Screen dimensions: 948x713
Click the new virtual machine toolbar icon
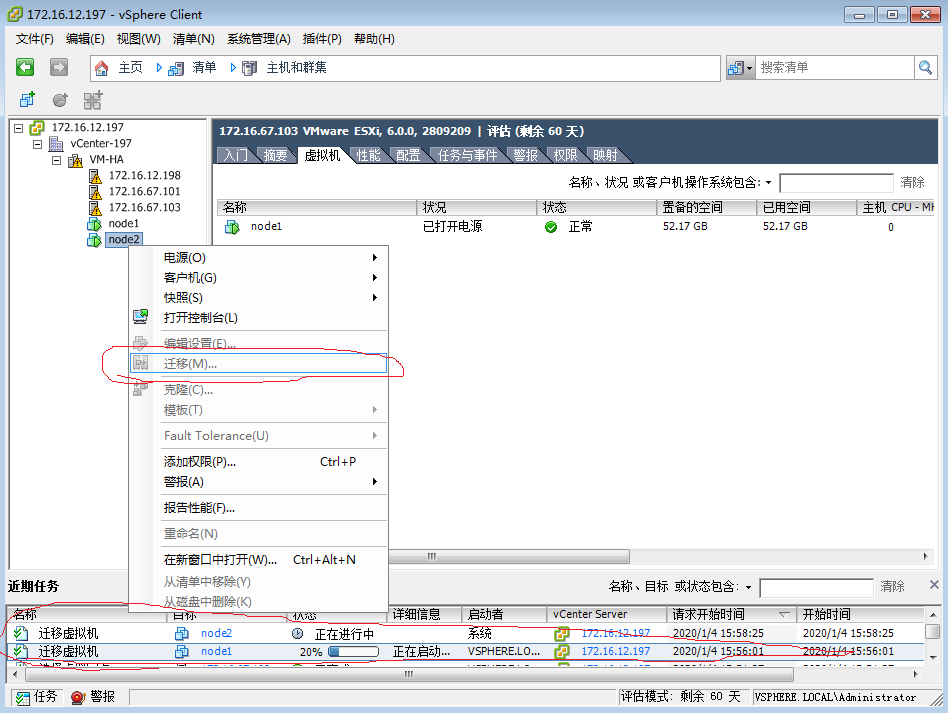point(27,100)
